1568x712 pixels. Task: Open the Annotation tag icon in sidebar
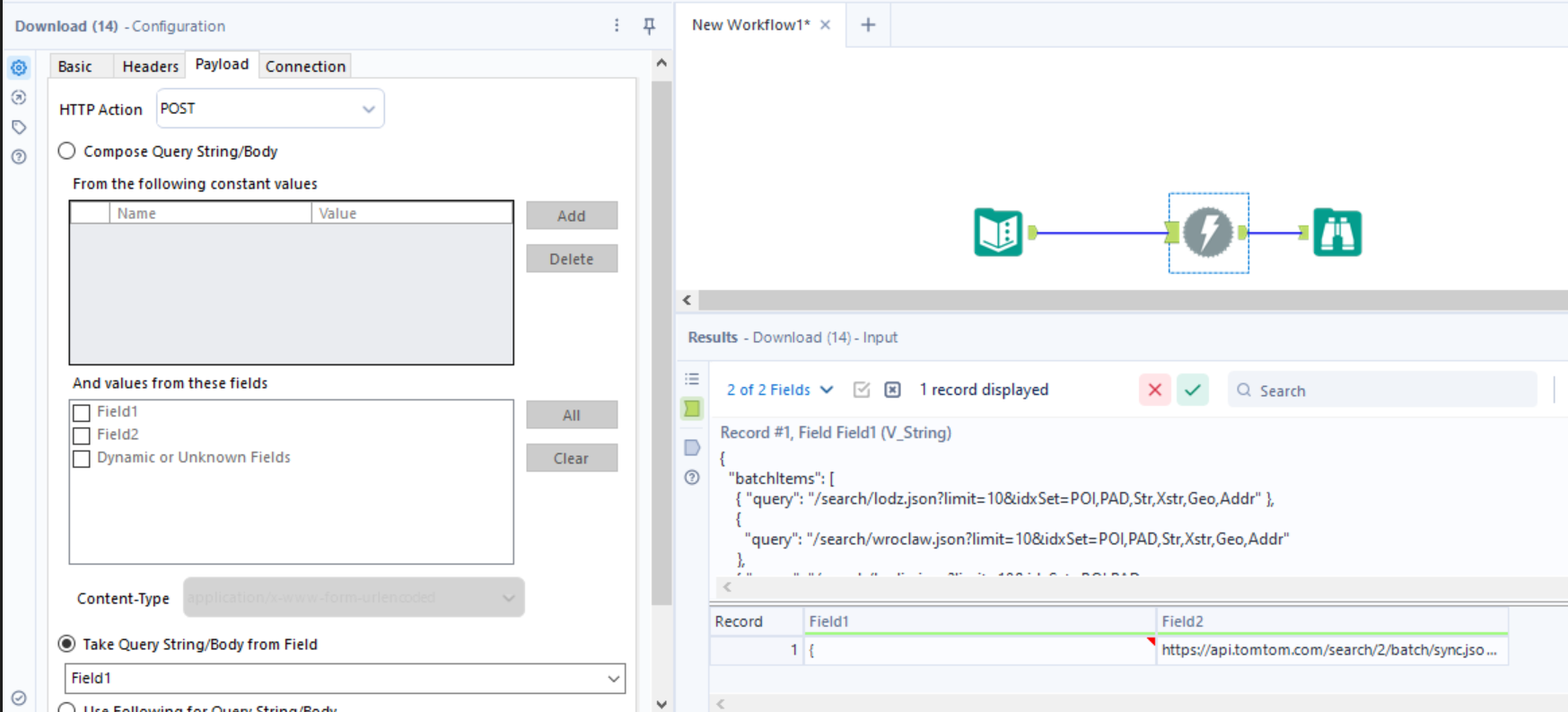click(x=19, y=127)
